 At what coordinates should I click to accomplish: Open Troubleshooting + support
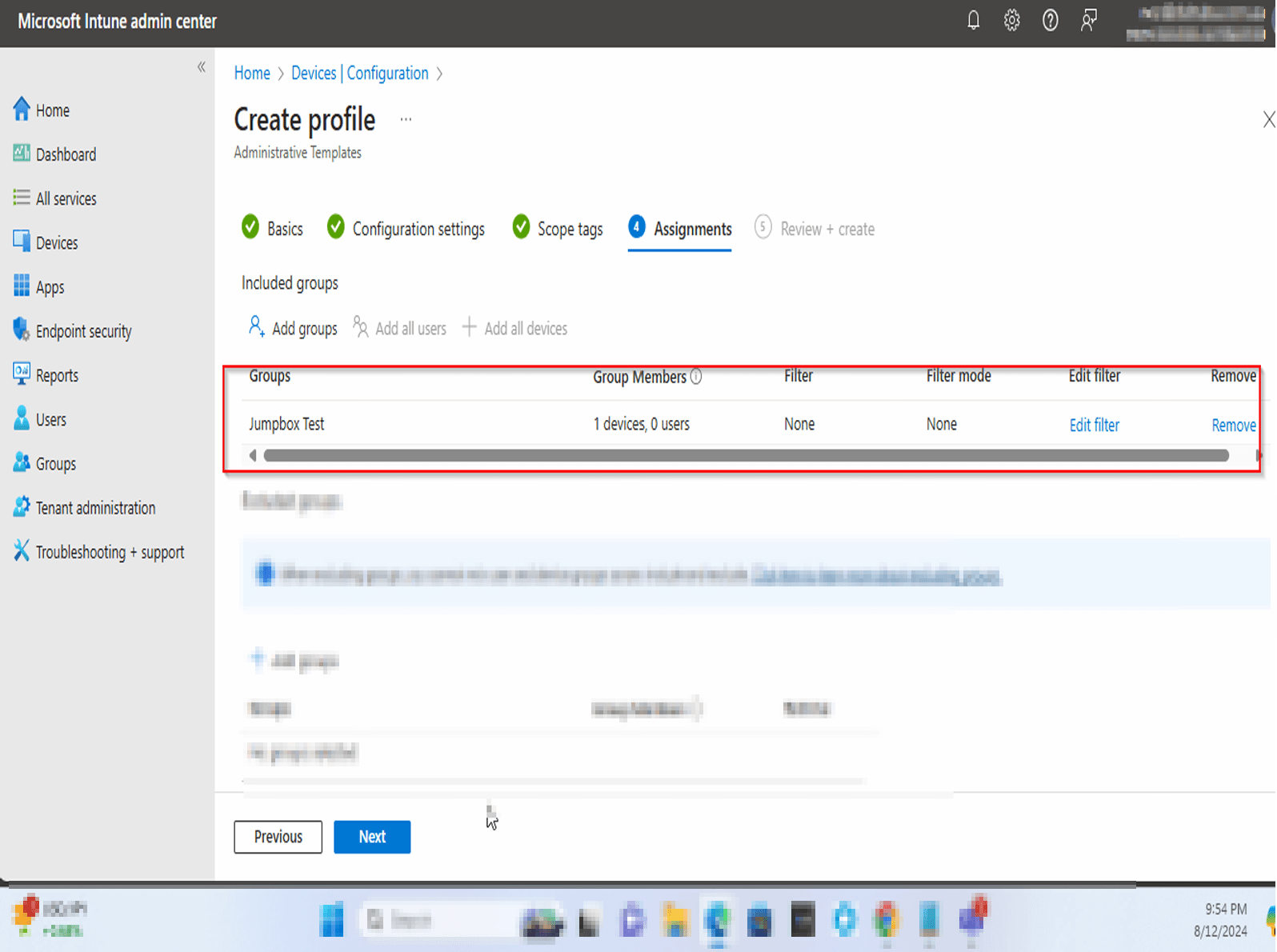pyautogui.click(x=98, y=552)
